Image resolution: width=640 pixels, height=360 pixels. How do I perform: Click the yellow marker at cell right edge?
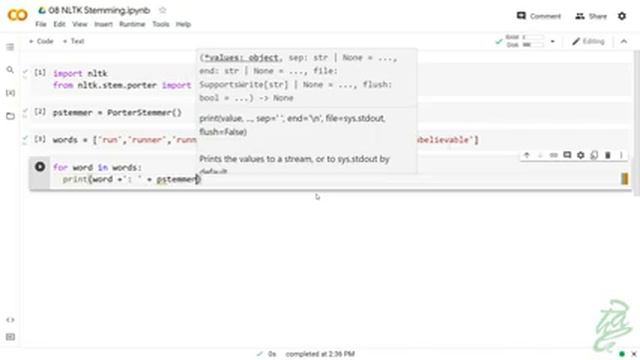click(624, 179)
